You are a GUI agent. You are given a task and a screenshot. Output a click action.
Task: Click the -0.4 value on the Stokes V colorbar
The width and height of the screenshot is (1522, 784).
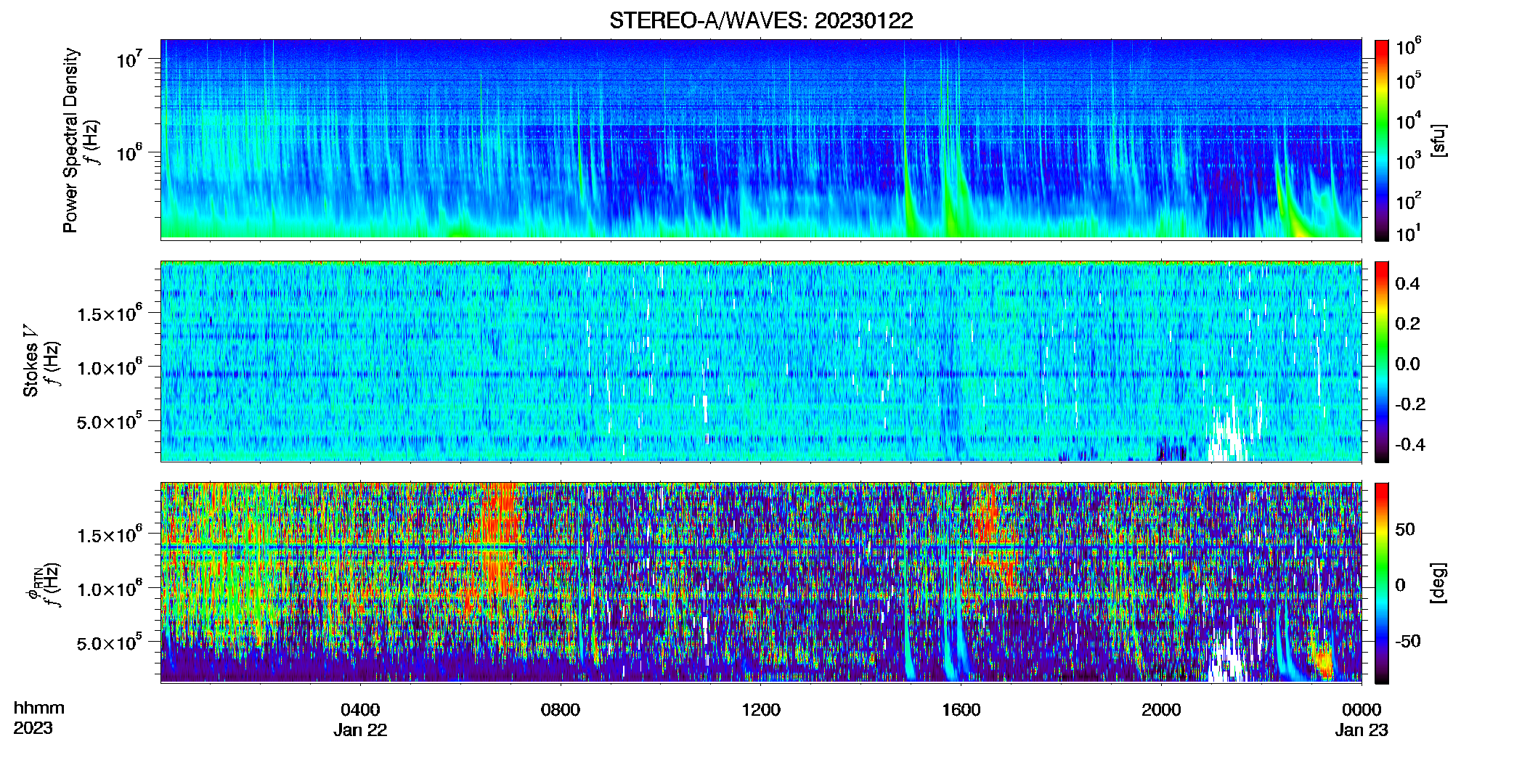pos(1410,444)
